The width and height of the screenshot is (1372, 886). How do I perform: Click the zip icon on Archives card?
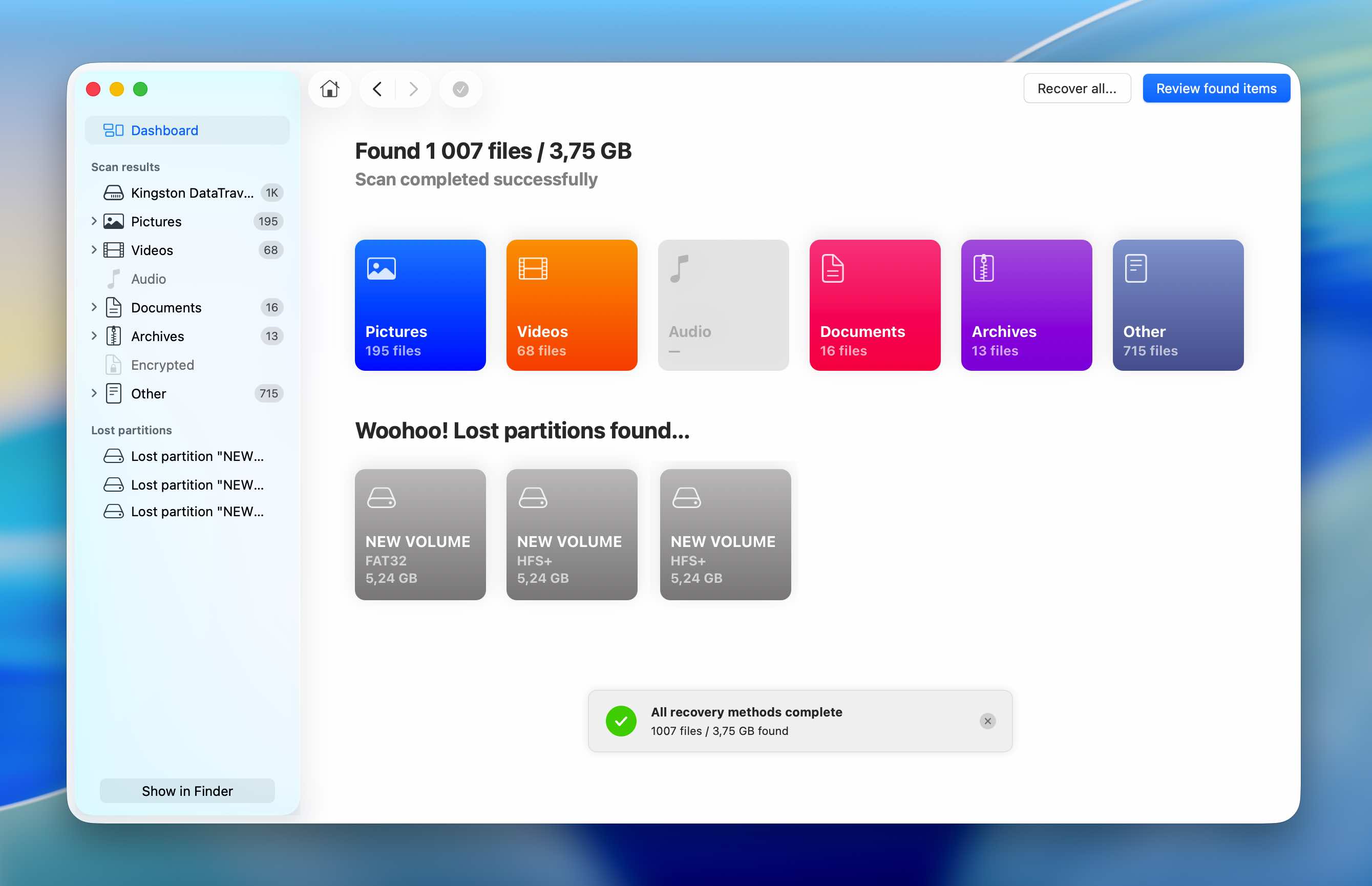click(984, 269)
